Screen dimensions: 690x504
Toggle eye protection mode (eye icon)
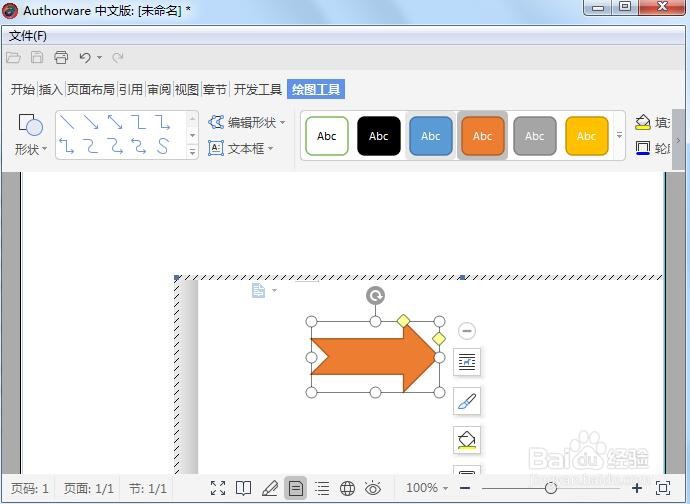coord(373,488)
